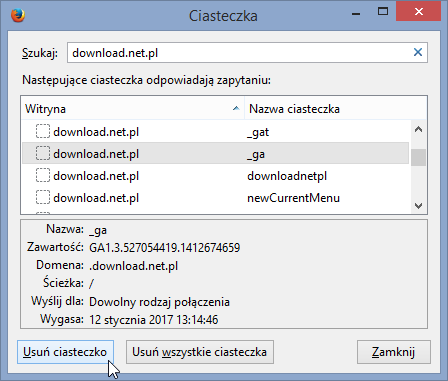This screenshot has width=448, height=381.
Task: Click the cookie list scrollbar thumb
Action: click(418, 157)
